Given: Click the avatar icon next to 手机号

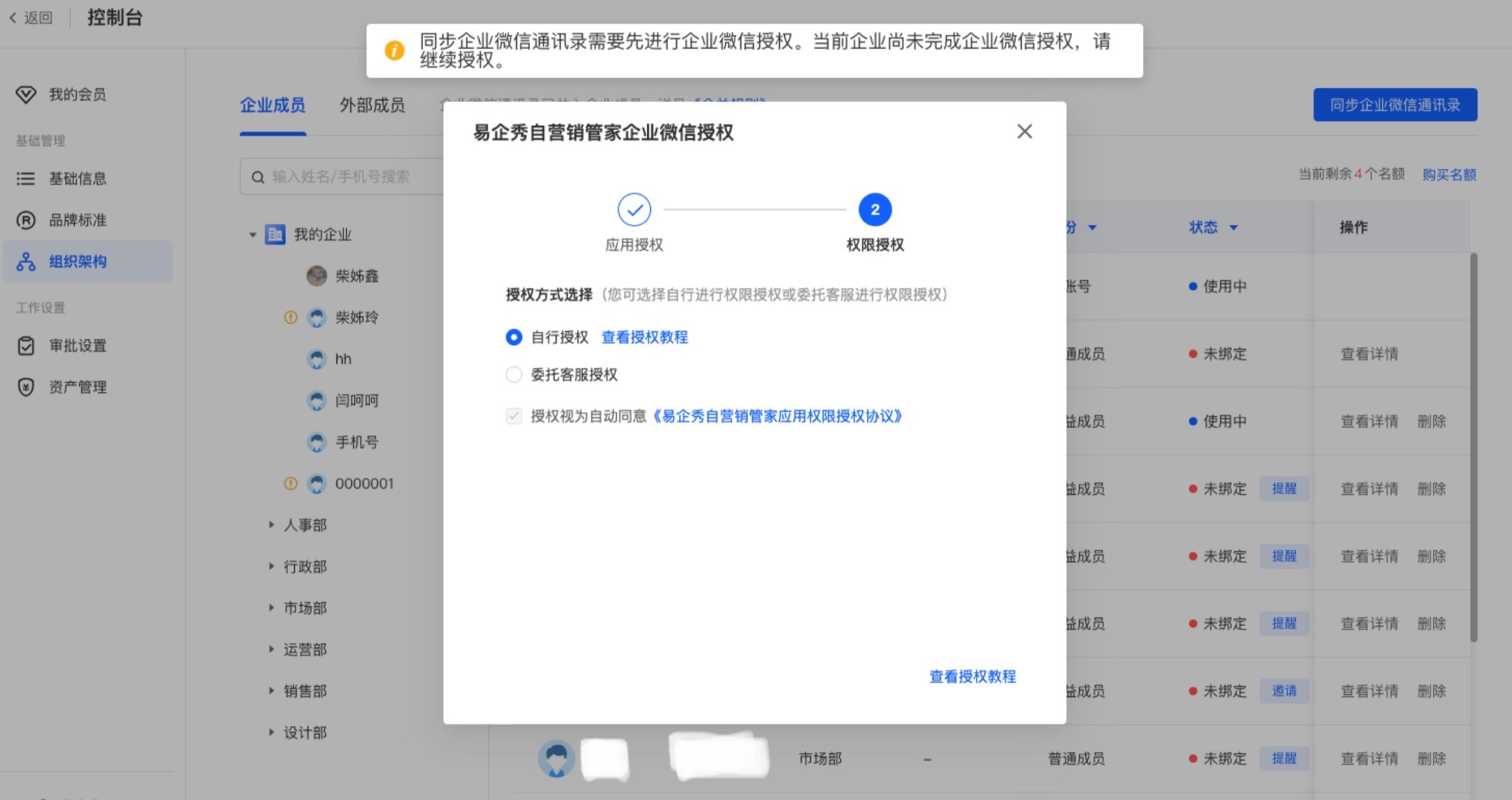Looking at the screenshot, I should (317, 442).
